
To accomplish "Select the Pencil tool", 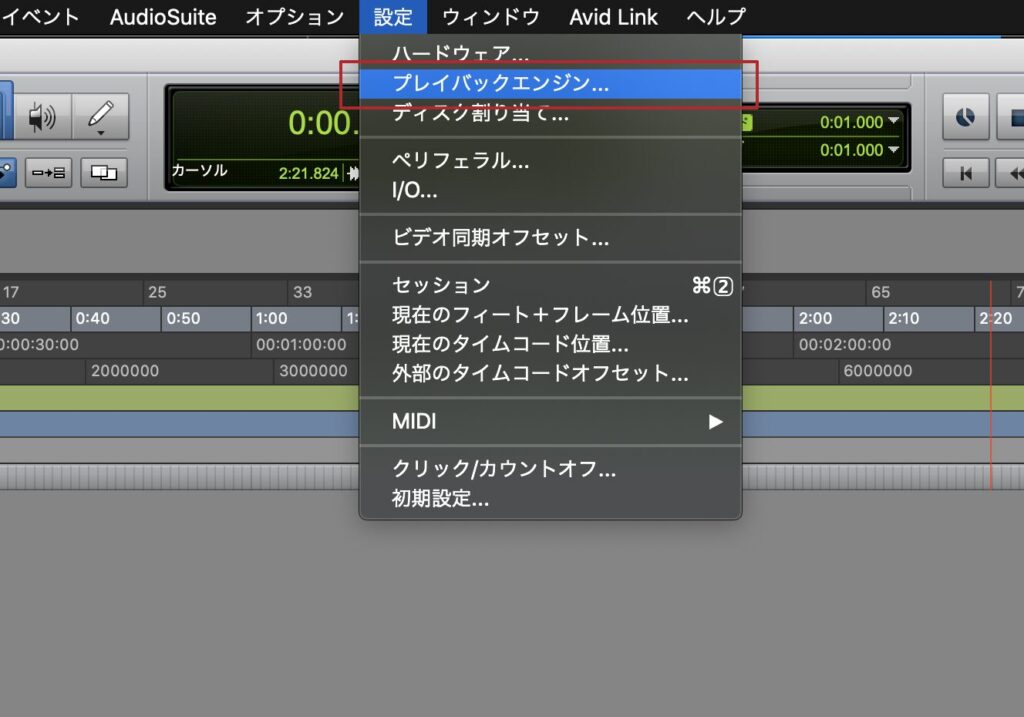I will (x=100, y=113).
